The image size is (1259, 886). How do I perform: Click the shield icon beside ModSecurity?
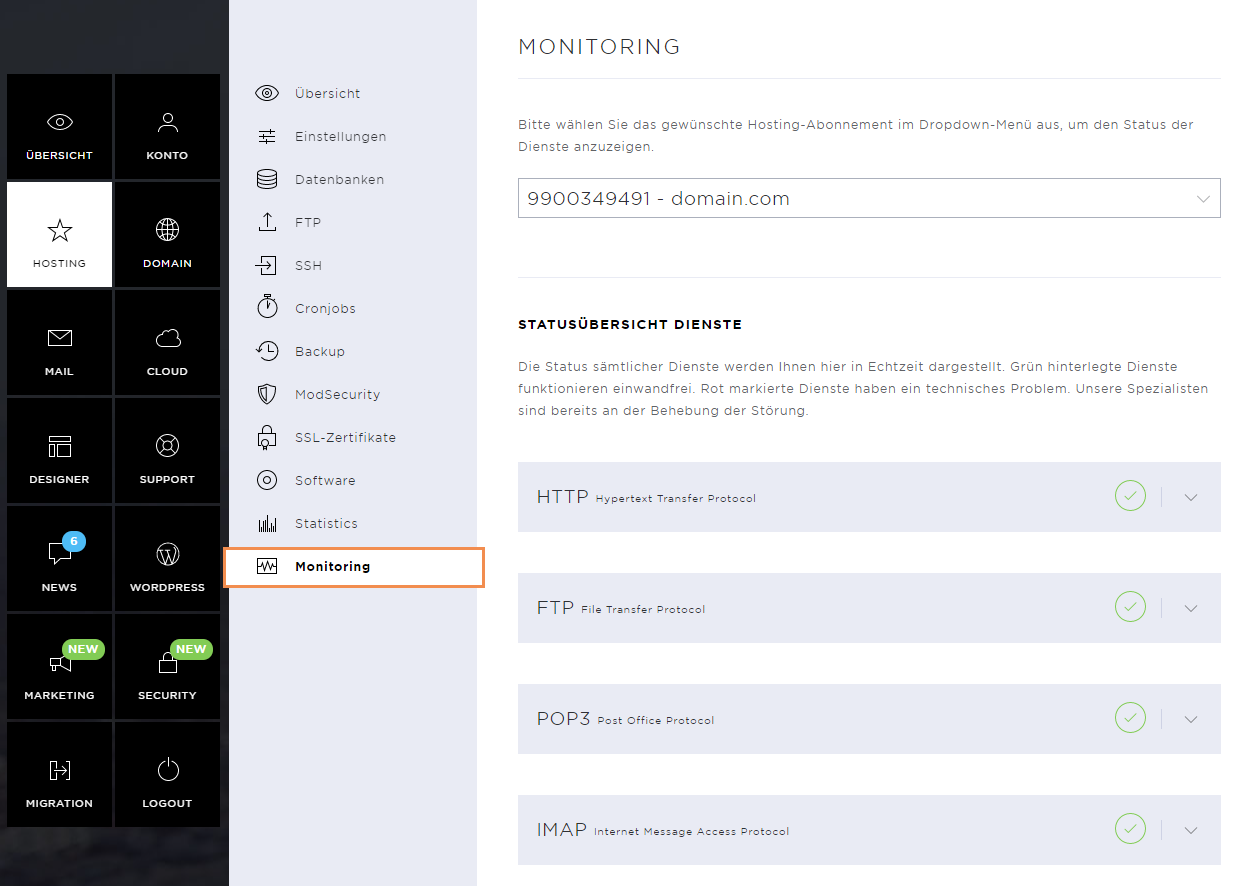(267, 394)
